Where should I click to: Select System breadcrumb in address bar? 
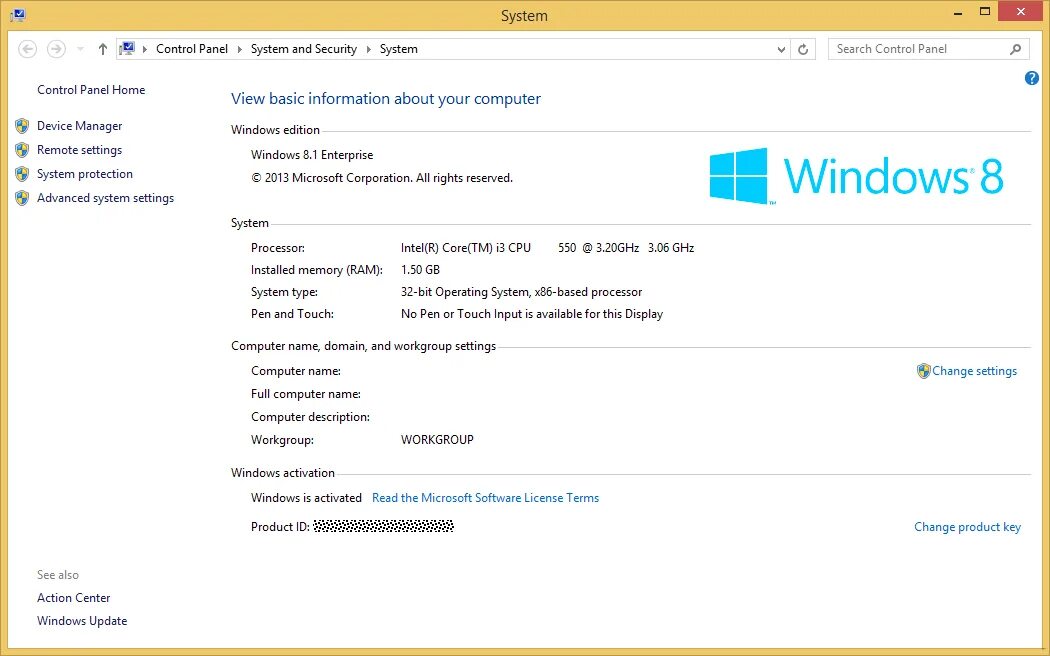(x=398, y=49)
